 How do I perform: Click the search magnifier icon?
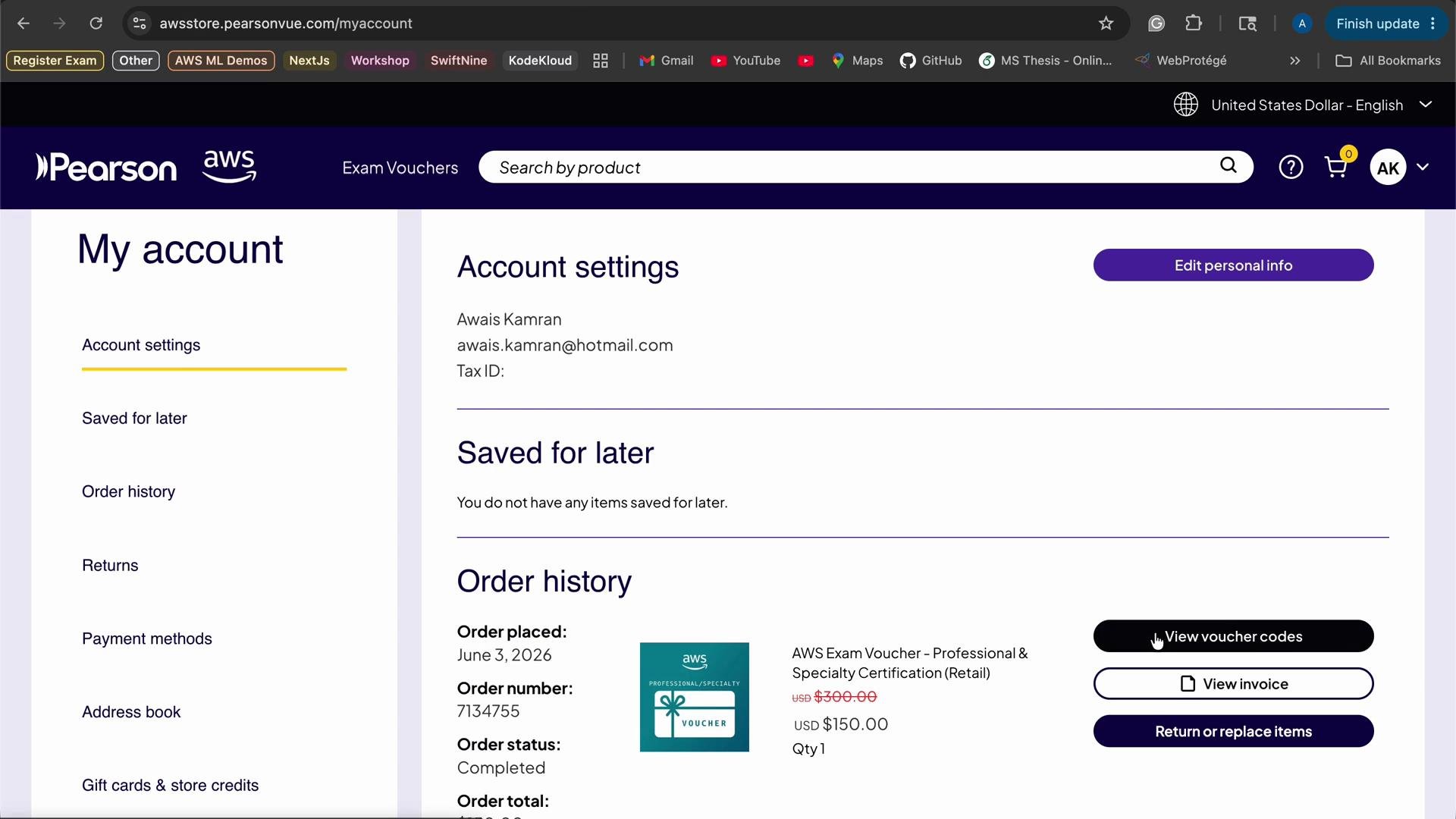pos(1228,166)
